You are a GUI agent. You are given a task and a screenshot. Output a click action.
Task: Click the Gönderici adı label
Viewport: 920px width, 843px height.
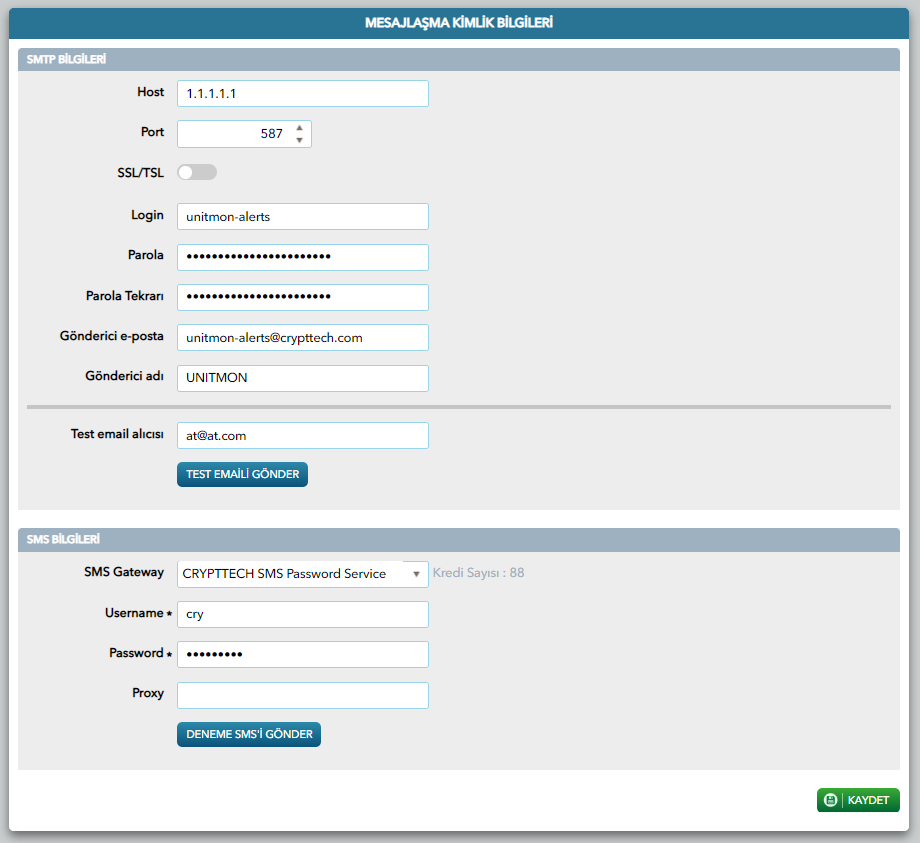[124, 376]
